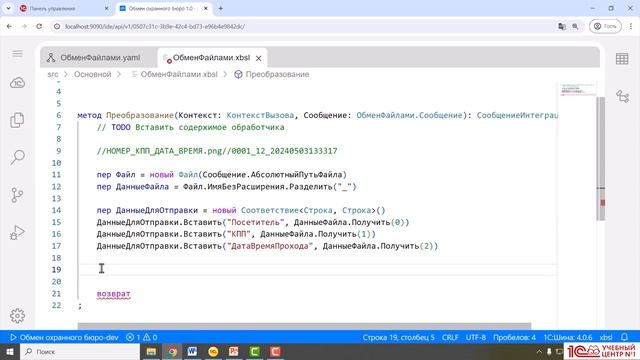The image size is (640, 360).
Task: Click the code minimap preview
Action: click(578, 89)
